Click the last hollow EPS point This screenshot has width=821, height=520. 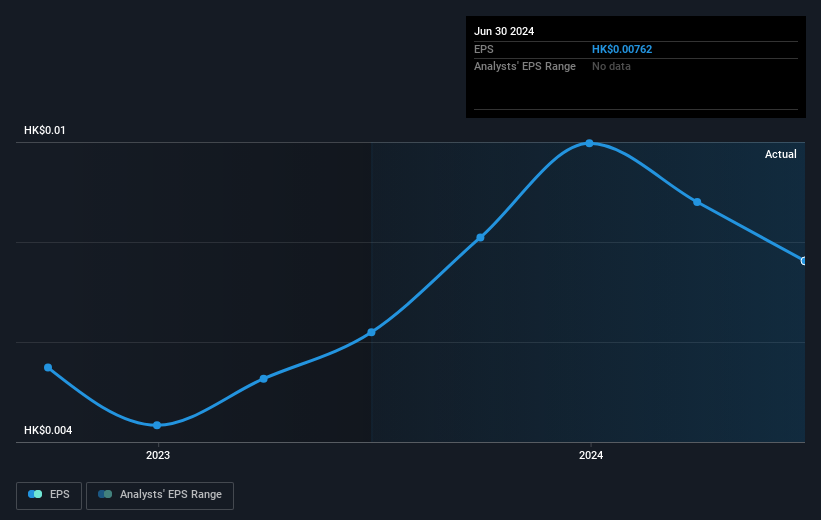[804, 261]
